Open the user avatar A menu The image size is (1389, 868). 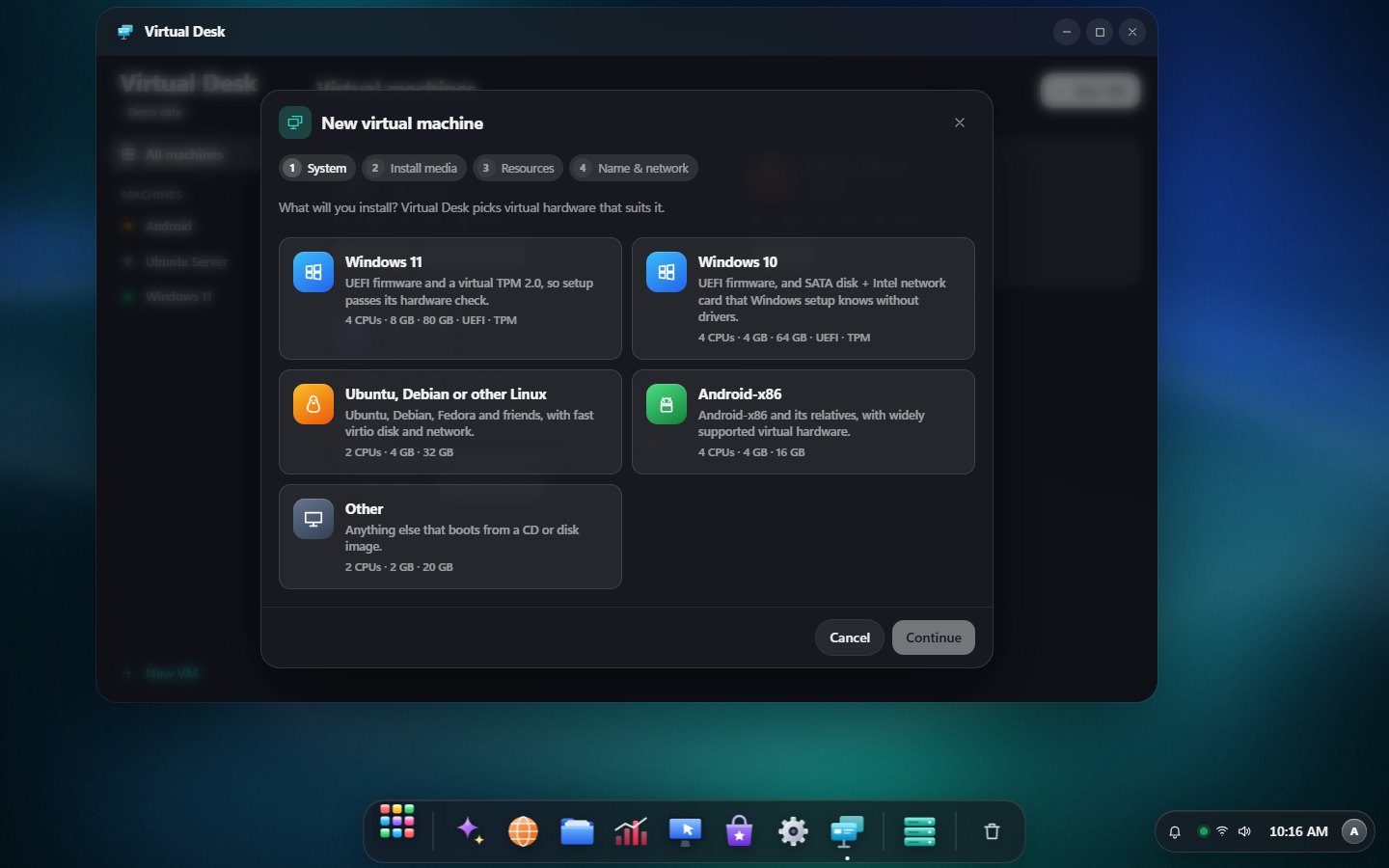pyautogui.click(x=1354, y=831)
